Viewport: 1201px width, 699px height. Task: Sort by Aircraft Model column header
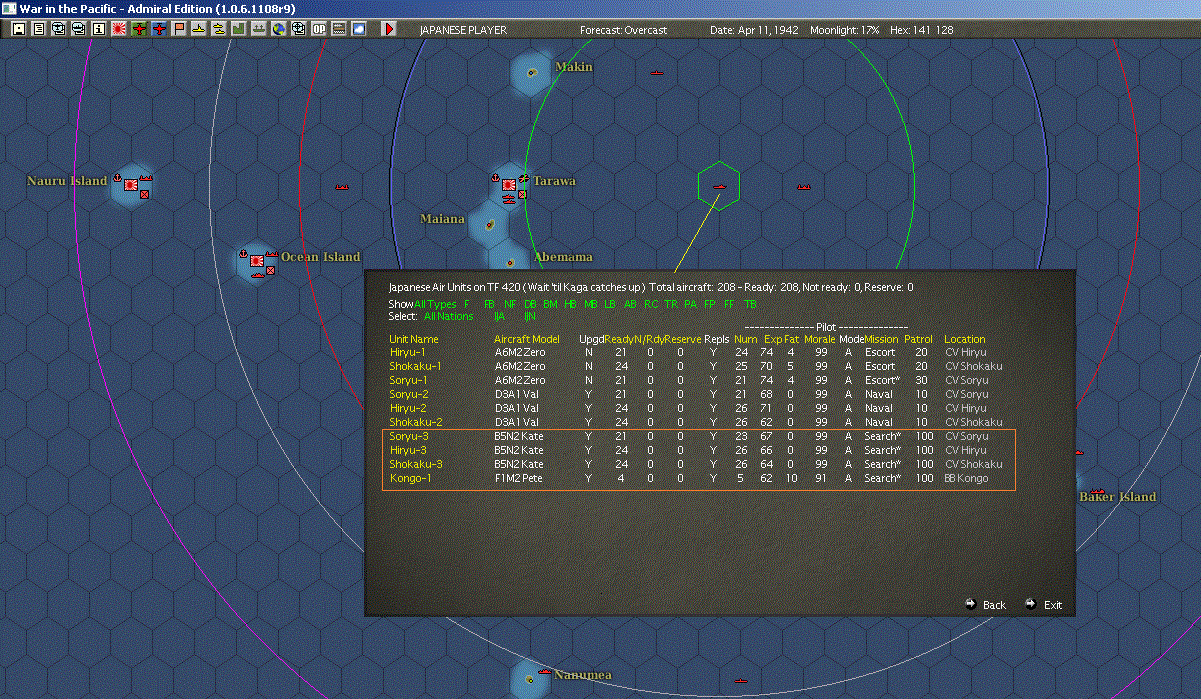point(527,340)
